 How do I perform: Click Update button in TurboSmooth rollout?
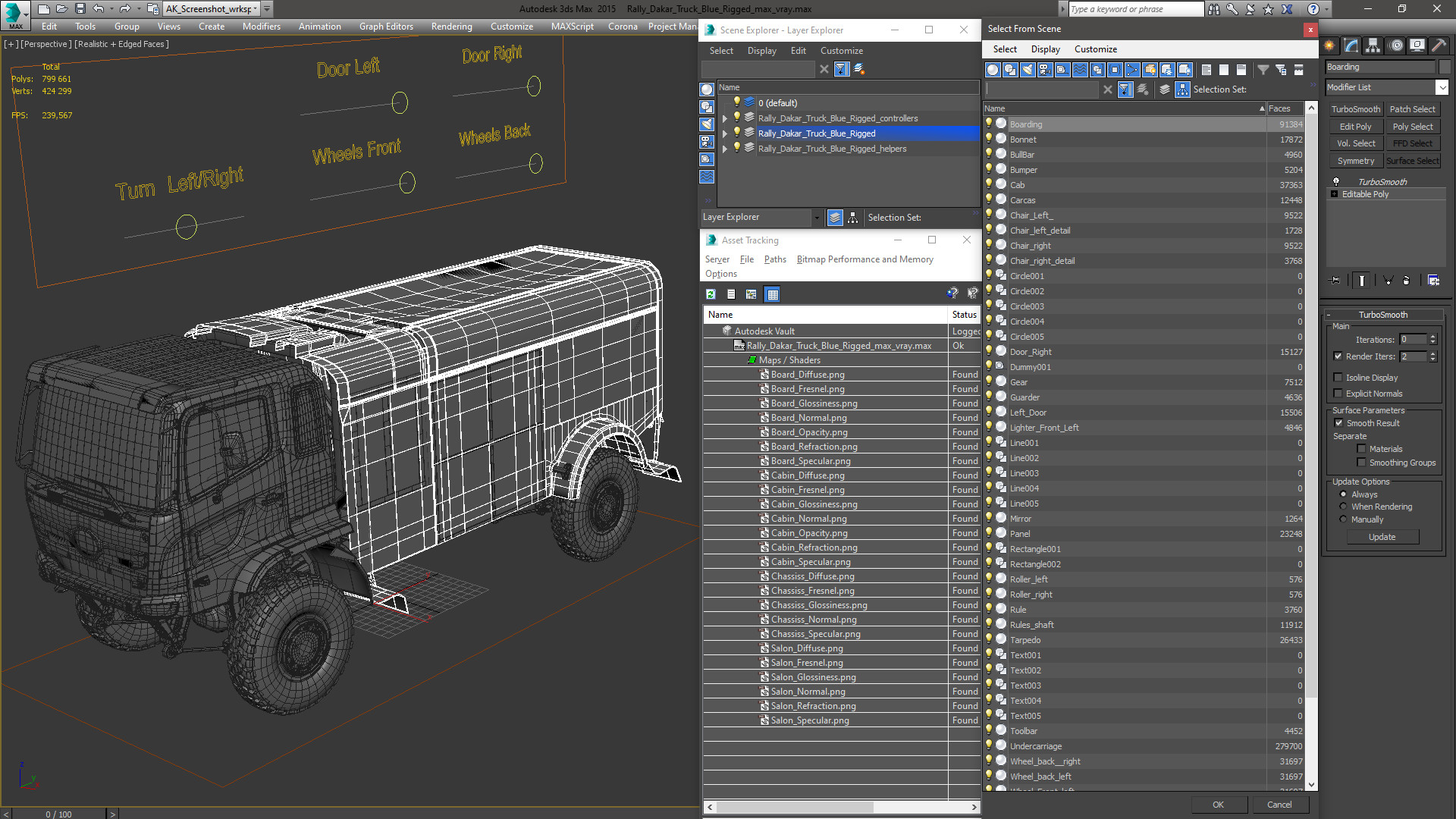pos(1382,537)
